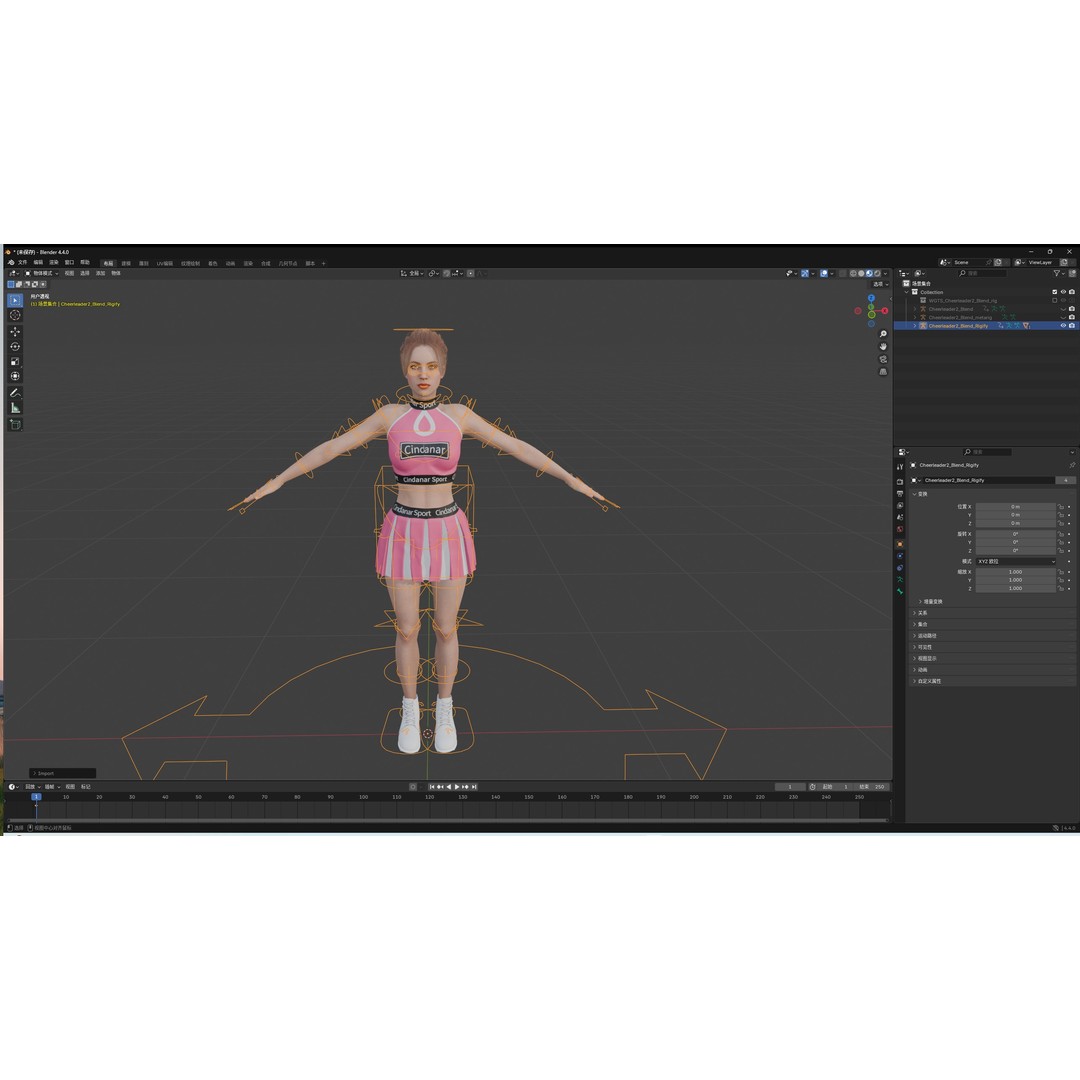
Task: Toggle render camera for Cheerleader2_Blend_Rigify
Action: pos(1072,326)
